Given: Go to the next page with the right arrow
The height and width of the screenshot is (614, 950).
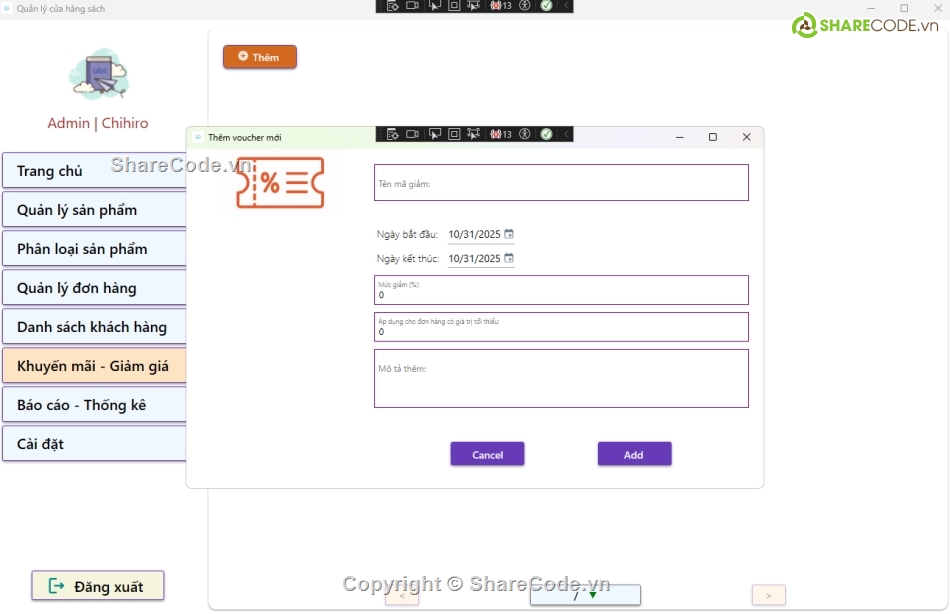Looking at the screenshot, I should [x=768, y=595].
